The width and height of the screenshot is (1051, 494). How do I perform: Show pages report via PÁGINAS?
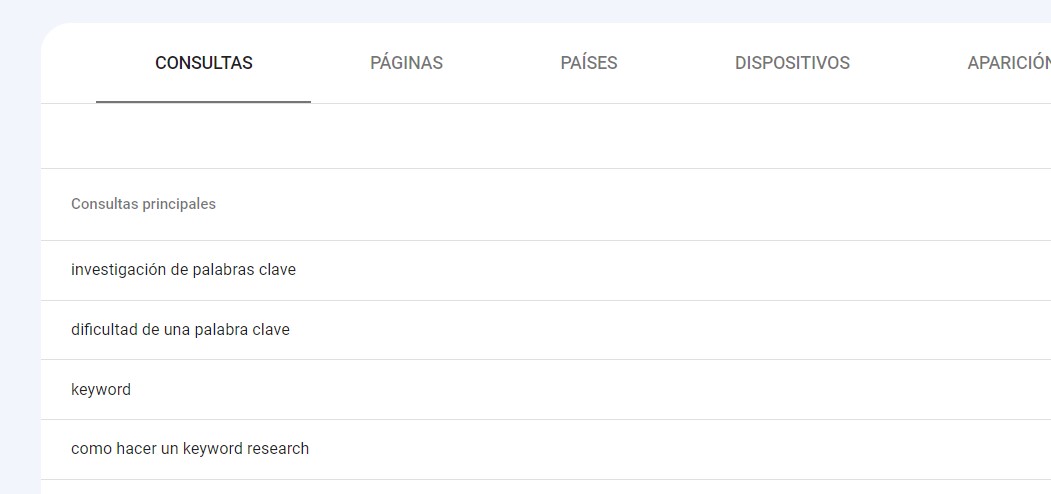(x=406, y=63)
